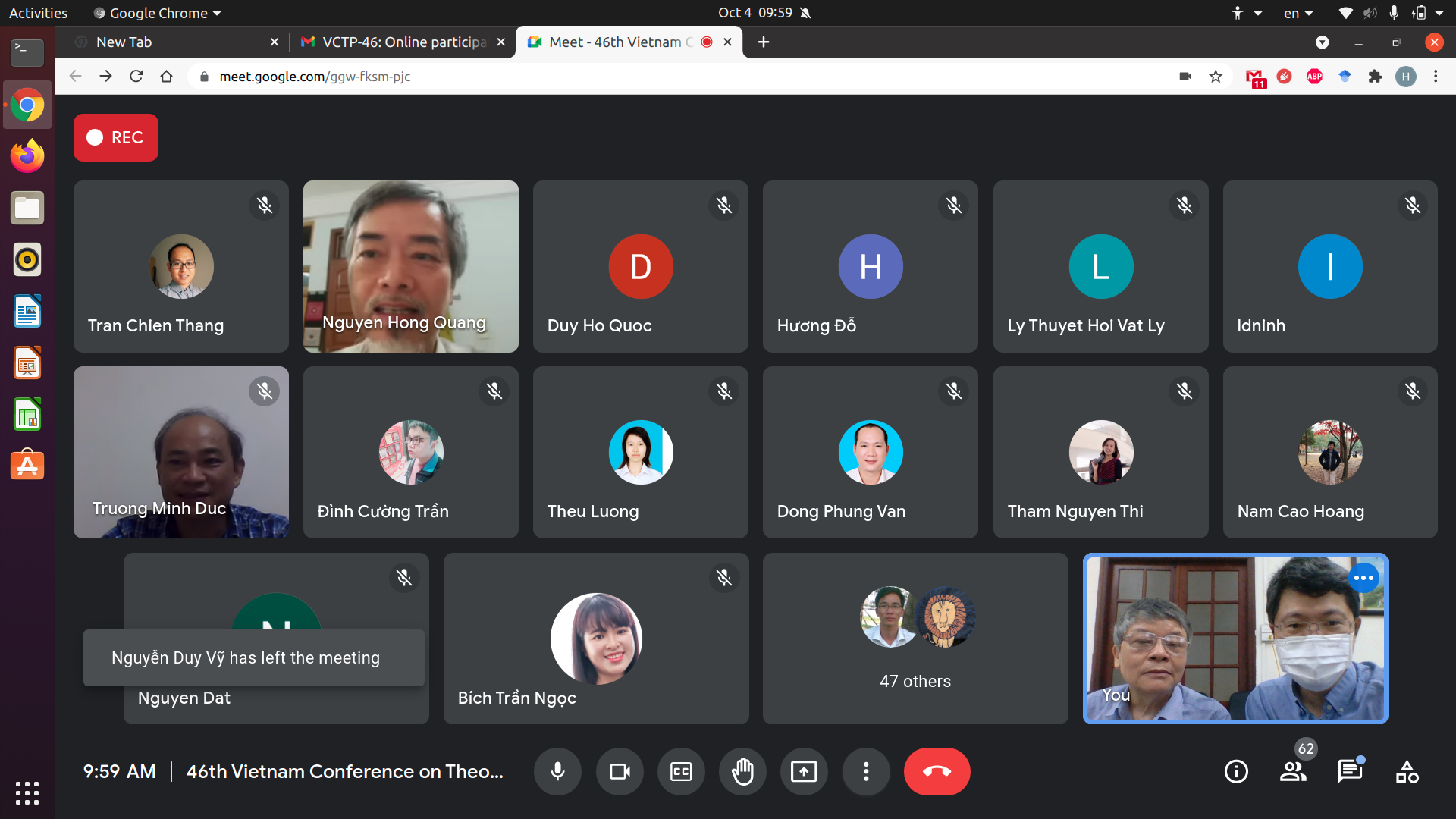Image resolution: width=1456 pixels, height=819 pixels.
Task: Show the participants list icon
Action: 1293,772
